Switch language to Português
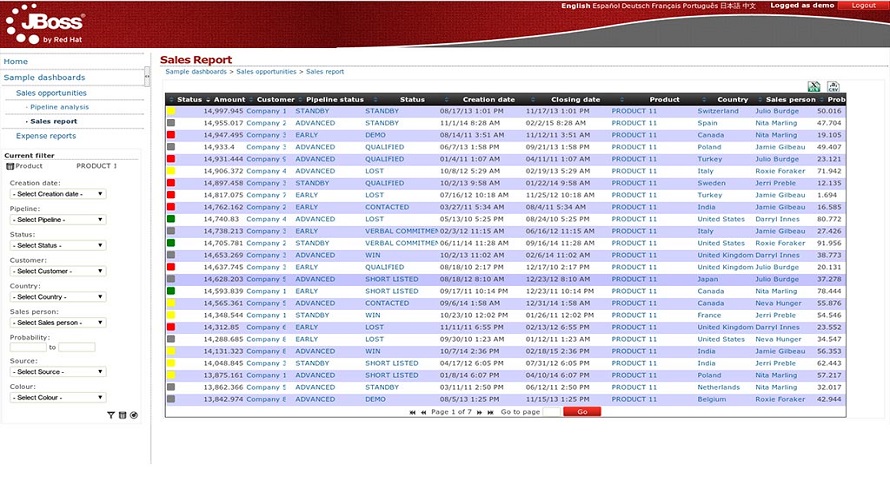Viewport: 890px width, 500px height. point(702,6)
